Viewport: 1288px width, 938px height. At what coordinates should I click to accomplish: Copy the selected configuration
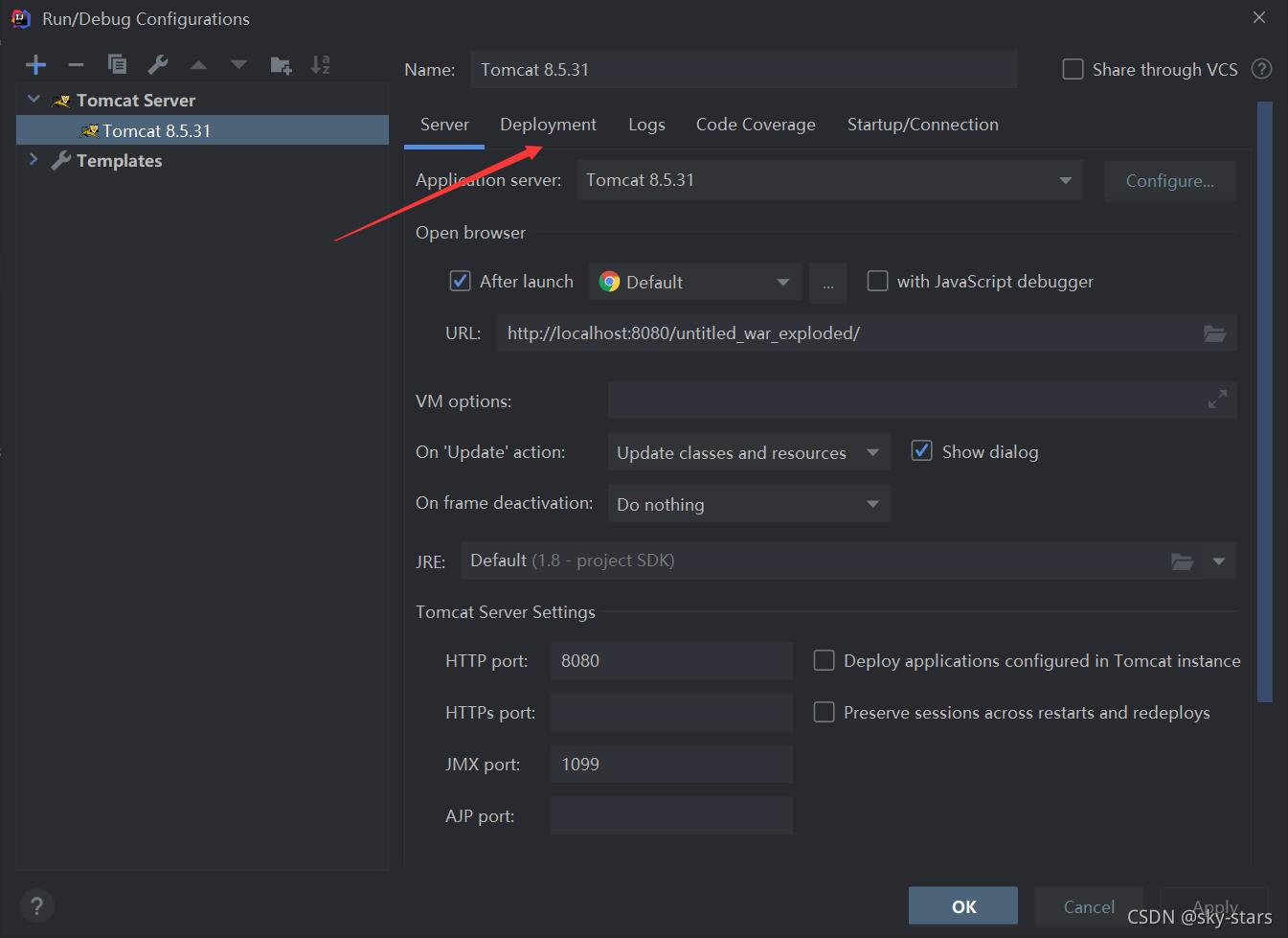(x=117, y=64)
